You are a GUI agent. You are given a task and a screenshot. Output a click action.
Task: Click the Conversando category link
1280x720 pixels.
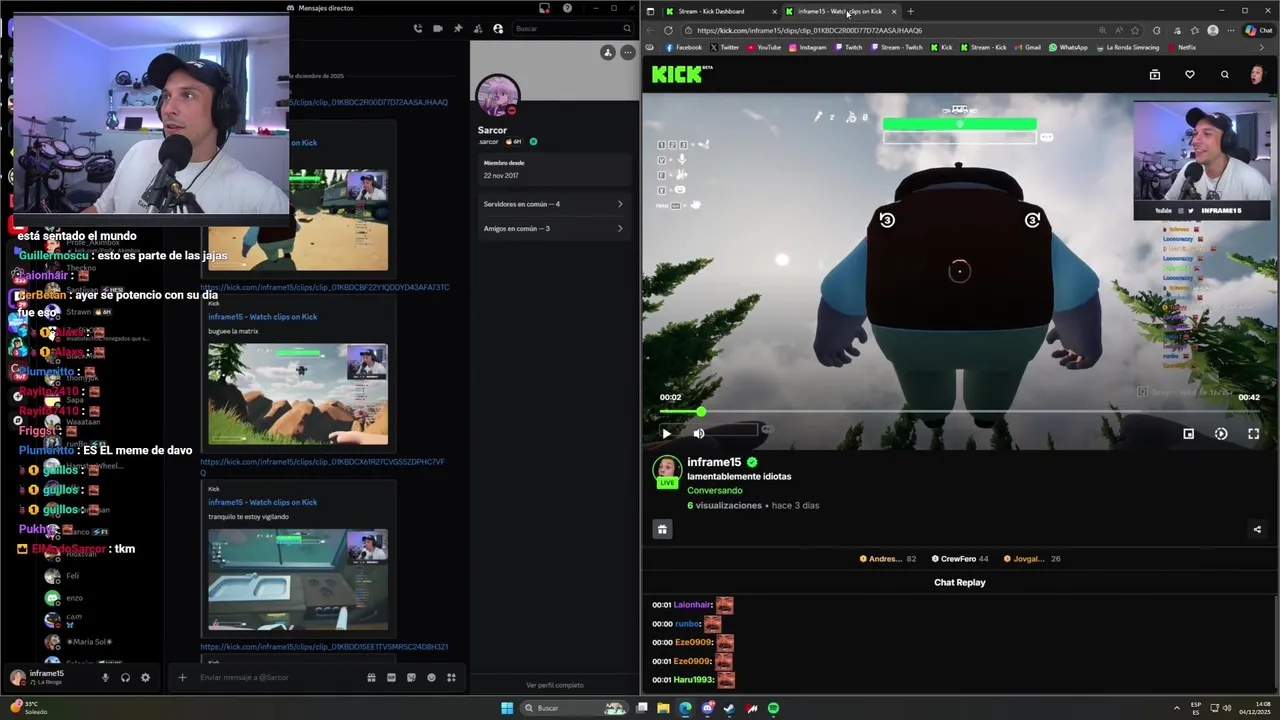click(715, 490)
